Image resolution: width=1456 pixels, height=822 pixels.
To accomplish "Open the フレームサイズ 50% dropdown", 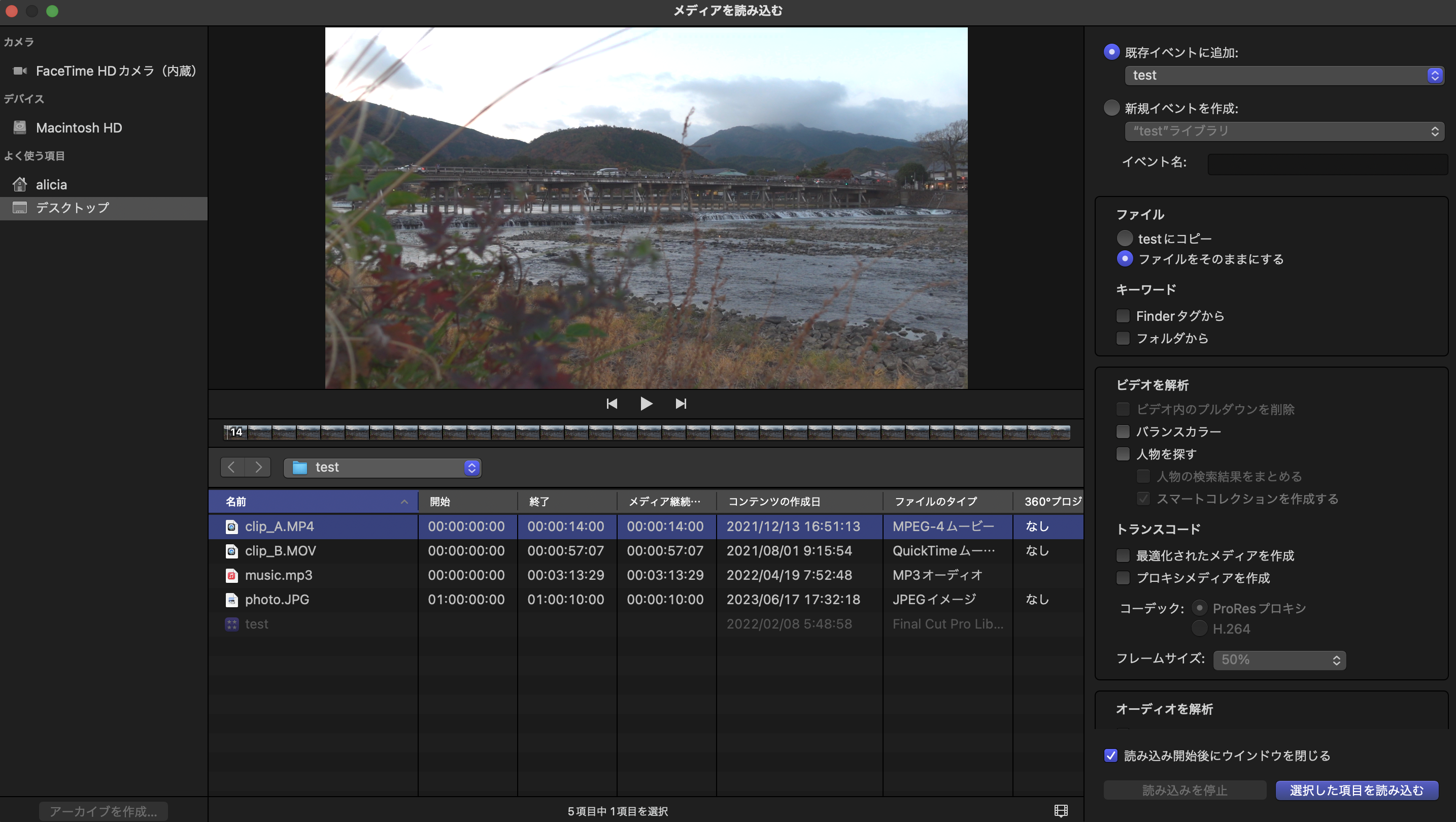I will click(x=1279, y=659).
